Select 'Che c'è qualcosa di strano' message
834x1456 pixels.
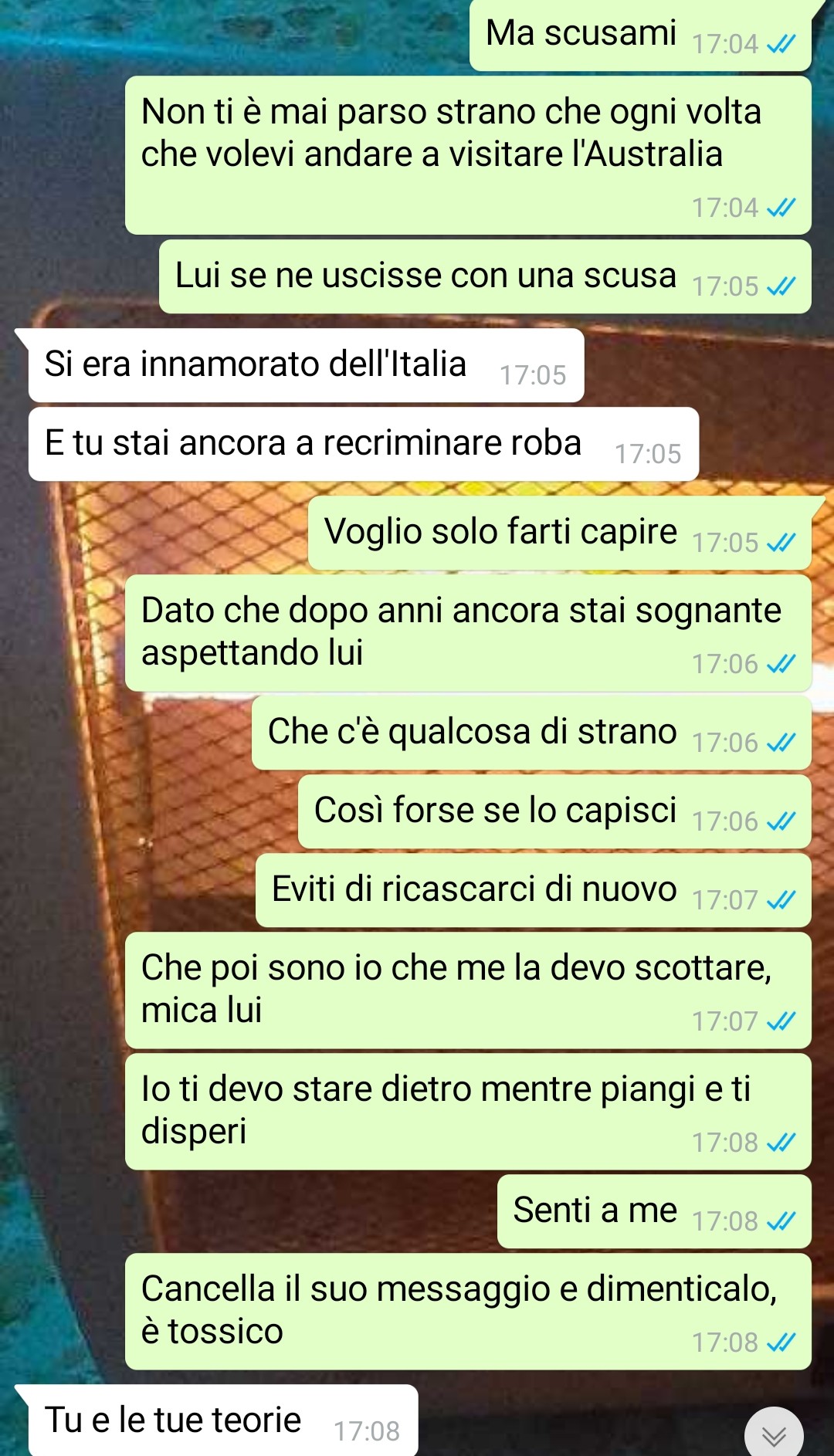coord(531,733)
